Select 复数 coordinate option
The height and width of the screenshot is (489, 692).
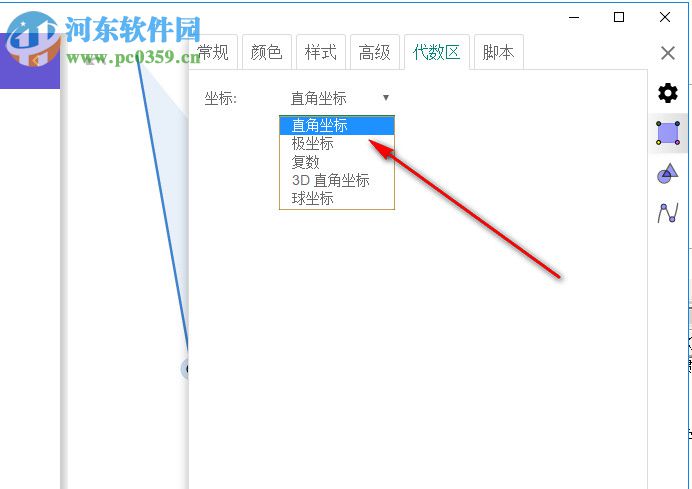(337, 162)
